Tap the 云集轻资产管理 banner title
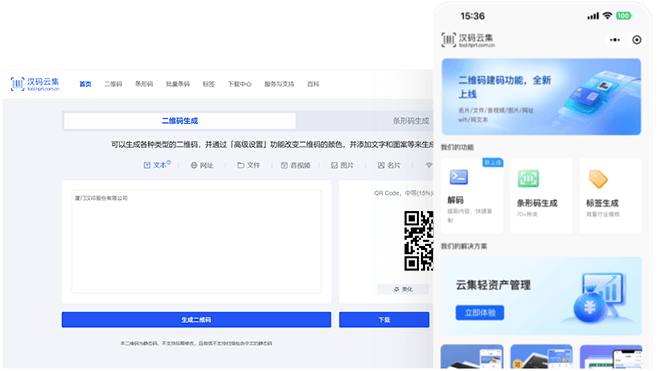667x371 pixels. click(x=493, y=285)
